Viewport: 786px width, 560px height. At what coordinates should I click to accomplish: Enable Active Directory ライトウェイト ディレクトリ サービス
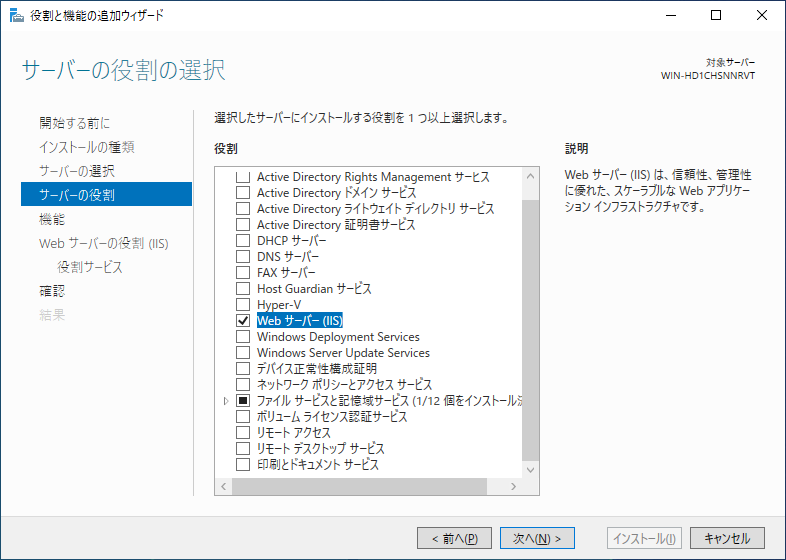pos(243,209)
